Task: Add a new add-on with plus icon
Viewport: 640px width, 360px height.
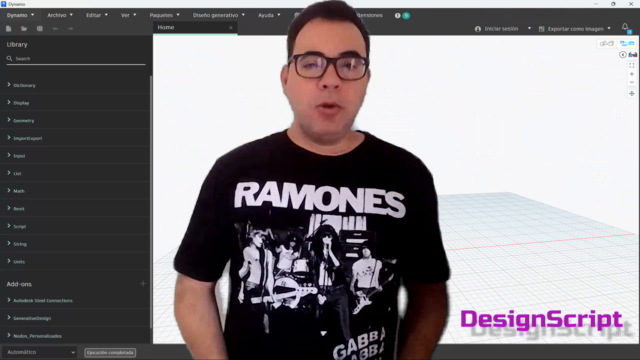Action: pyautogui.click(x=143, y=284)
